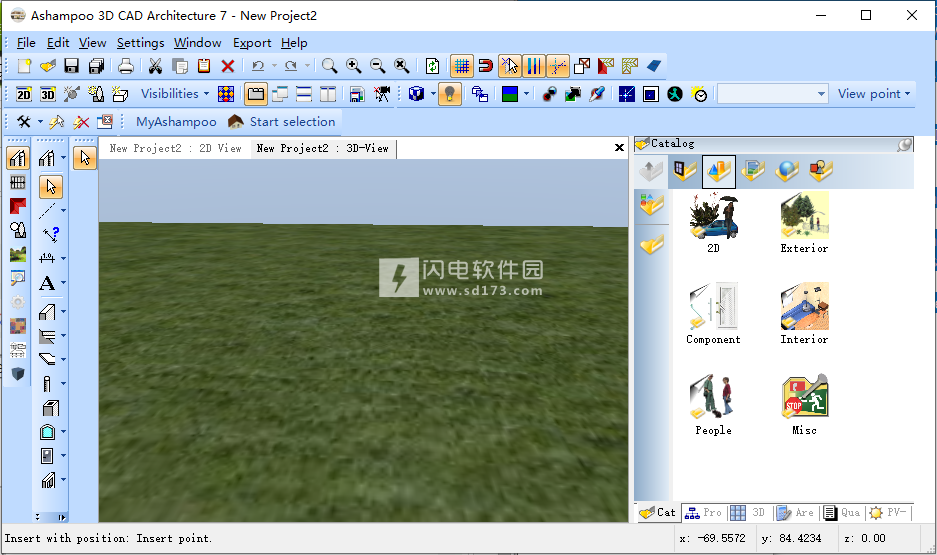Open the Qua panel tab
Screen dimensions: 937x555
pos(842,513)
